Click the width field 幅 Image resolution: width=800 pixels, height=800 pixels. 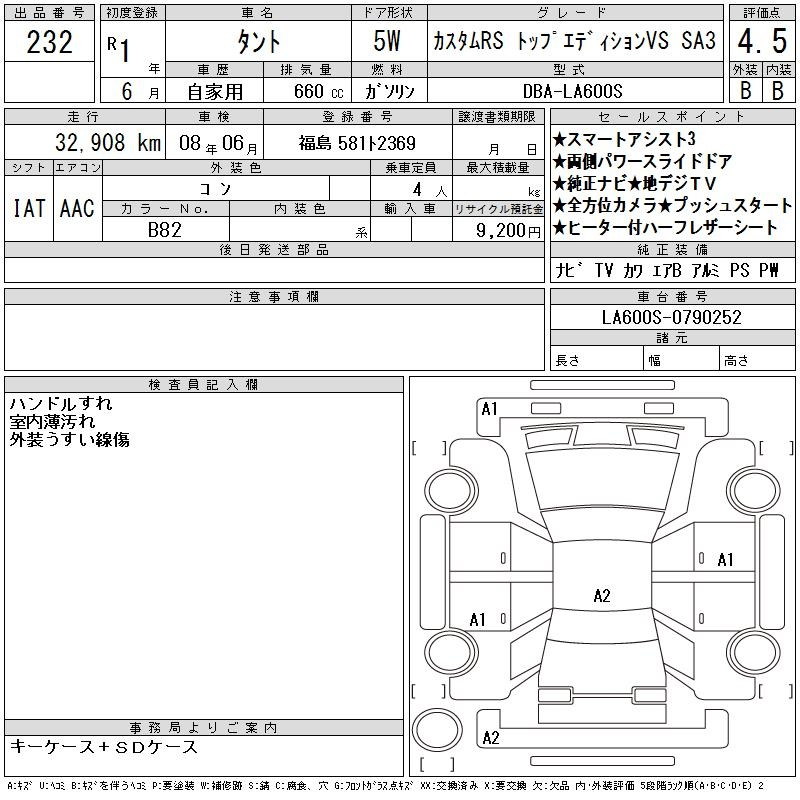(682, 360)
